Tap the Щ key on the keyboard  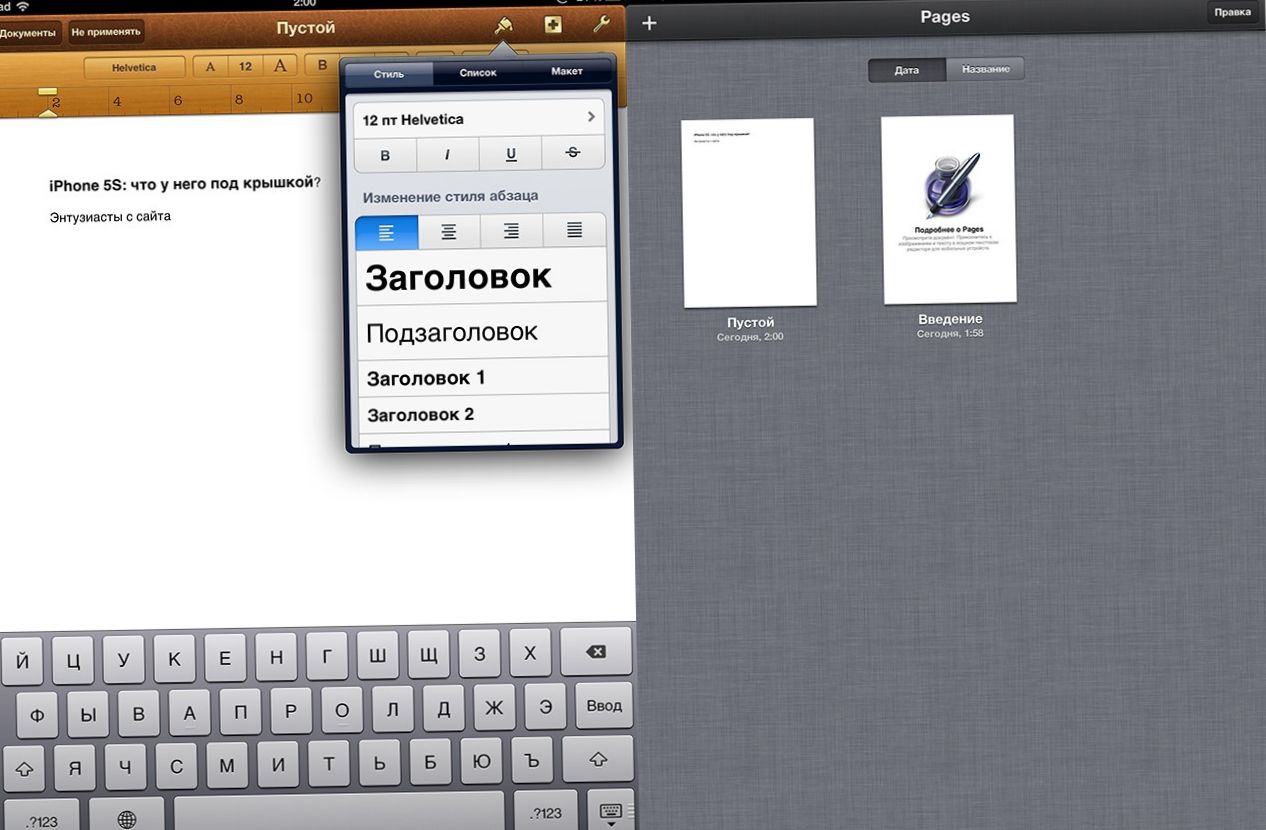pyautogui.click(x=428, y=654)
